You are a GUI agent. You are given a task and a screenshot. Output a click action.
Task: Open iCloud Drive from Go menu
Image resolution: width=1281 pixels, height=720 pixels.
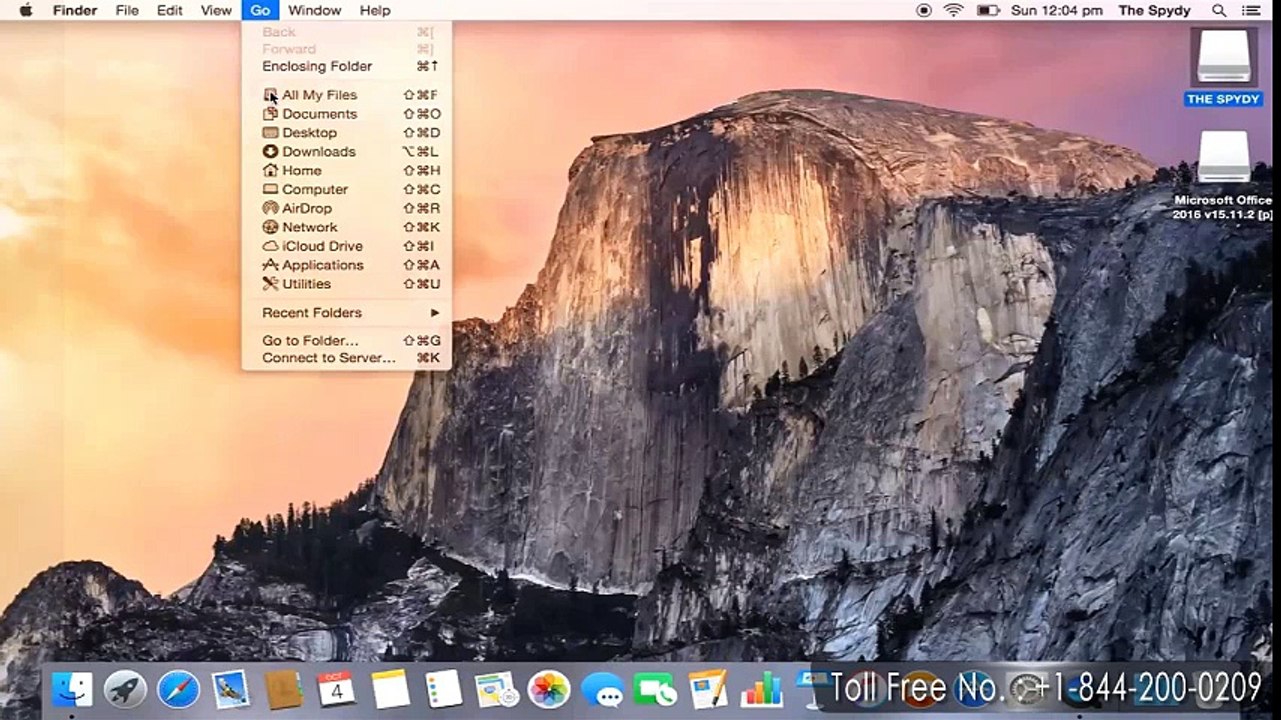click(x=346, y=247)
